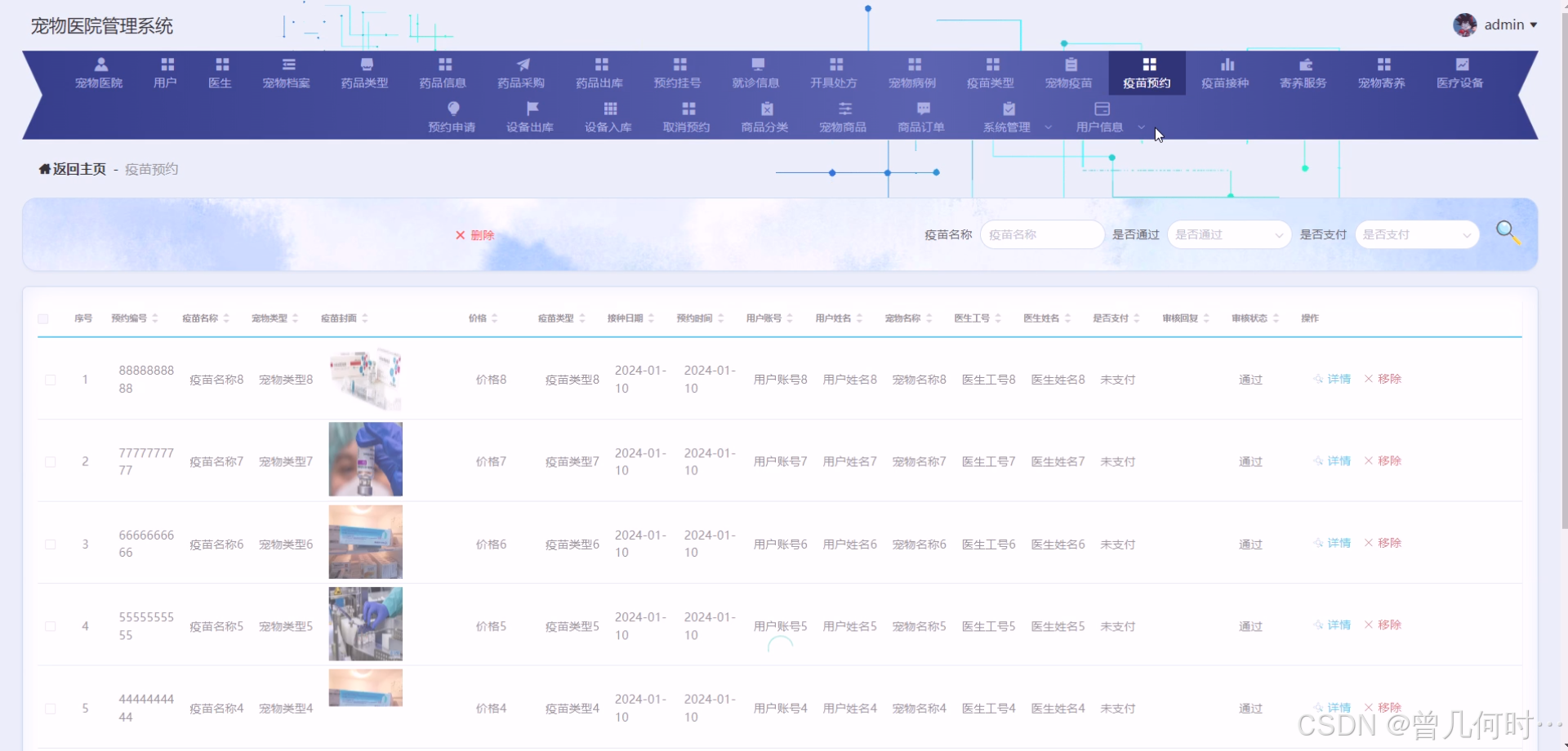Open the 用户 navigation item
Screen dimensions: 1568x751
point(166,73)
